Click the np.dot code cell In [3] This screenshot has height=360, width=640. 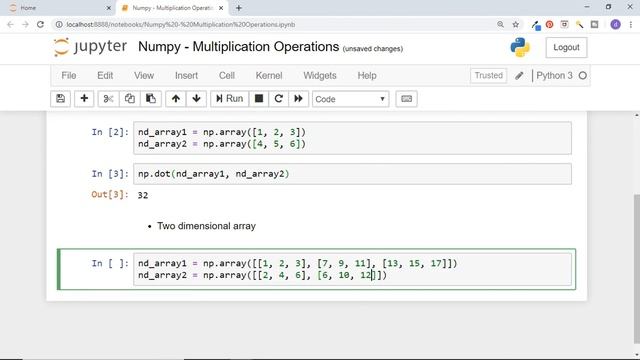pos(352,174)
